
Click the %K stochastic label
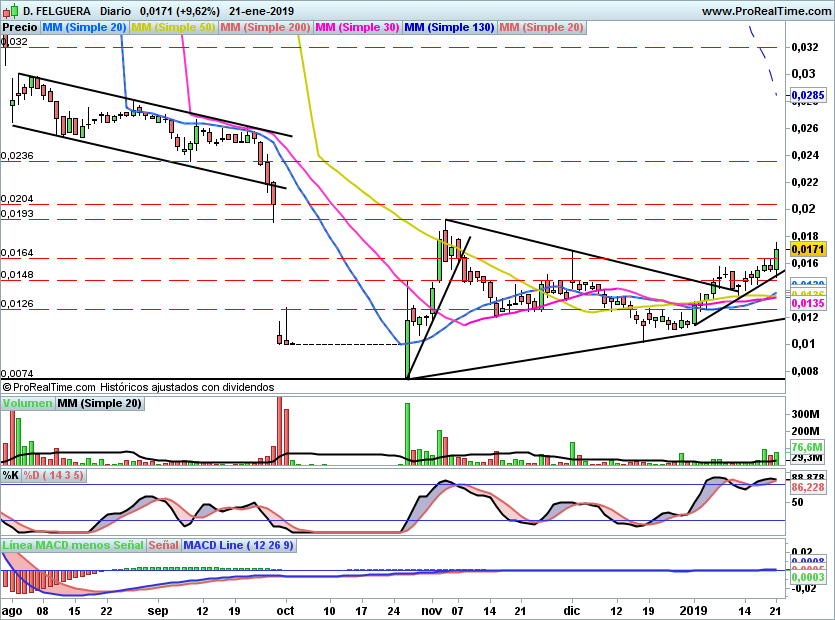11,475
